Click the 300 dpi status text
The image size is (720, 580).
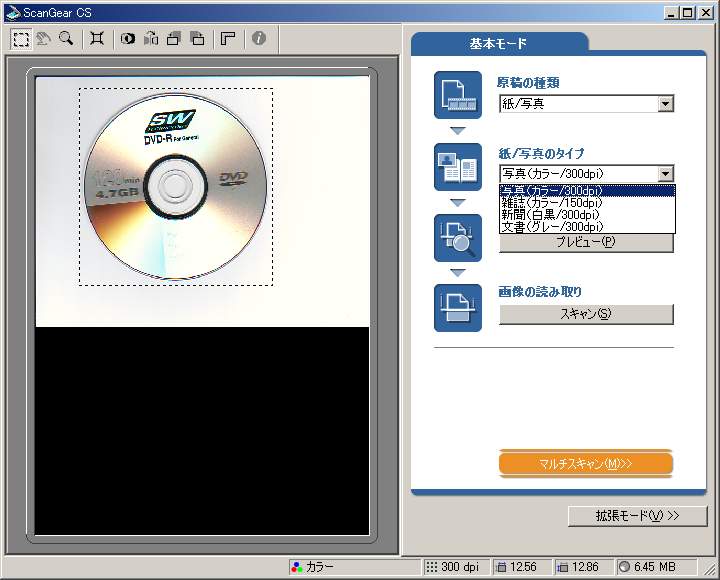460,568
